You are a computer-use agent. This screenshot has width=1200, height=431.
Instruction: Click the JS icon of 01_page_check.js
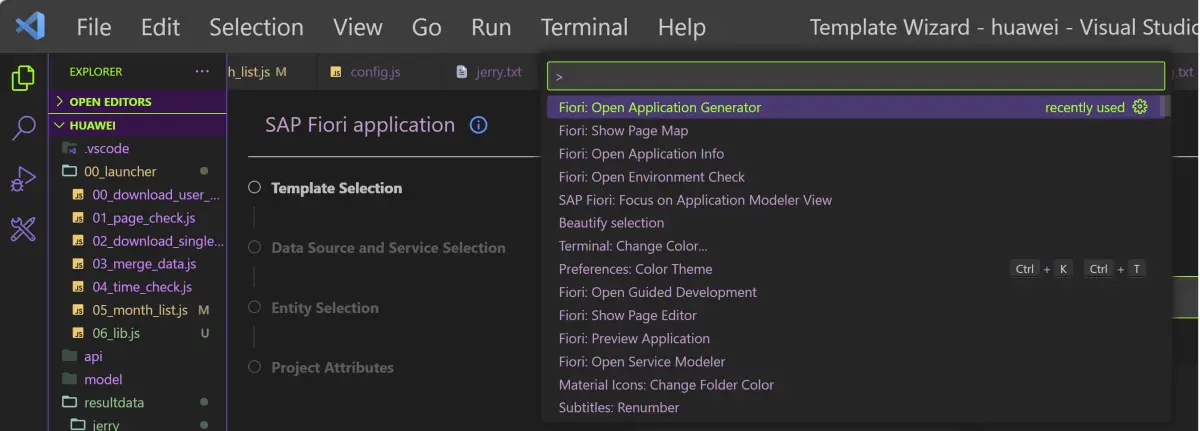[x=80, y=218]
